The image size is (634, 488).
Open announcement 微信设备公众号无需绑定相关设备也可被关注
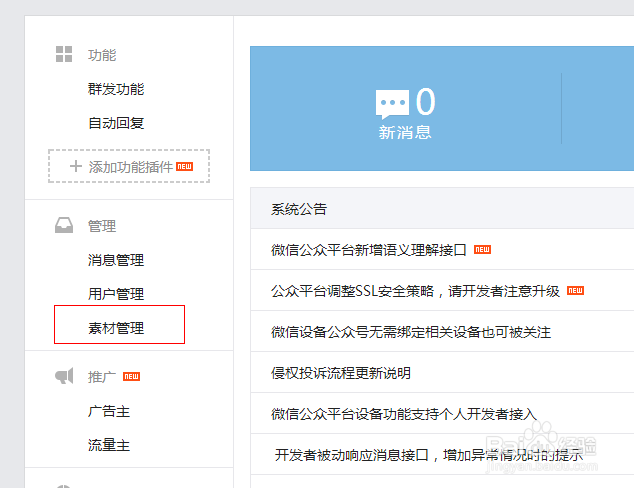pos(411,332)
